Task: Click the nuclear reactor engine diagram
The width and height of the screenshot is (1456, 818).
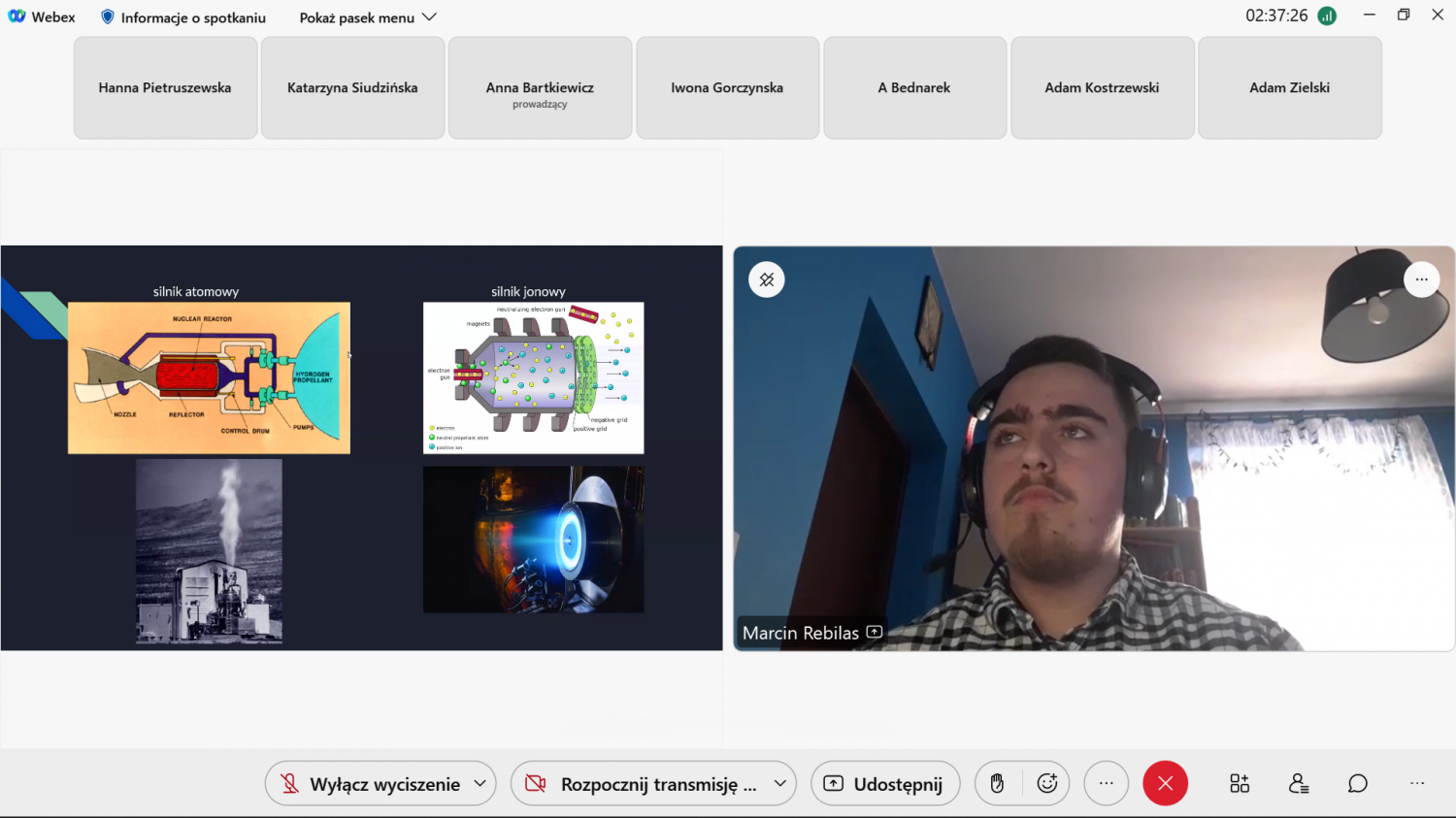Action: point(209,378)
